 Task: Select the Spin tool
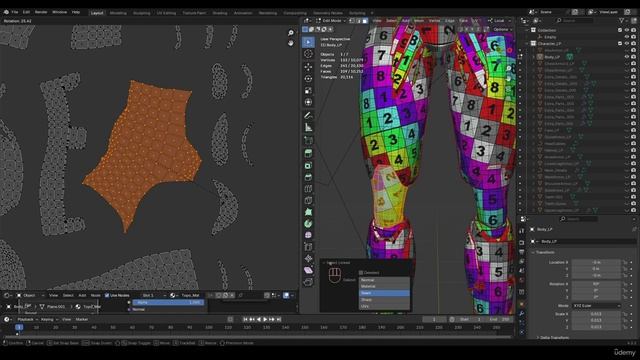[x=309, y=224]
